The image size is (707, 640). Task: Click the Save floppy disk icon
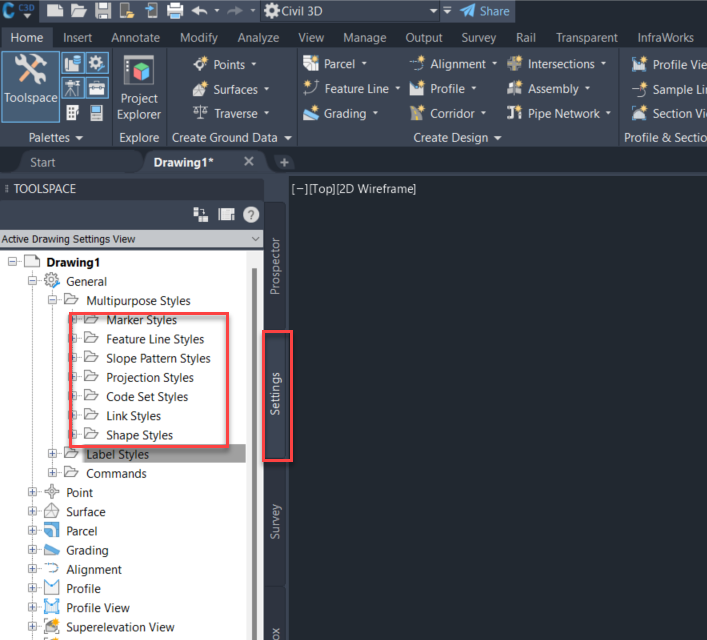[103, 10]
